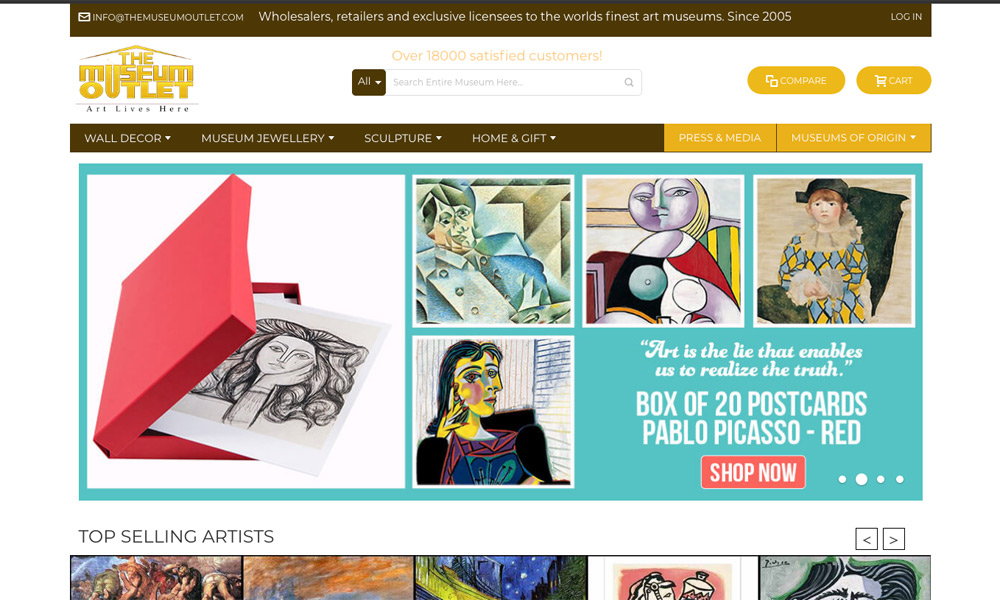Click The Museum Outlet logo
Image resolution: width=1000 pixels, height=600 pixels.
pyautogui.click(x=136, y=79)
